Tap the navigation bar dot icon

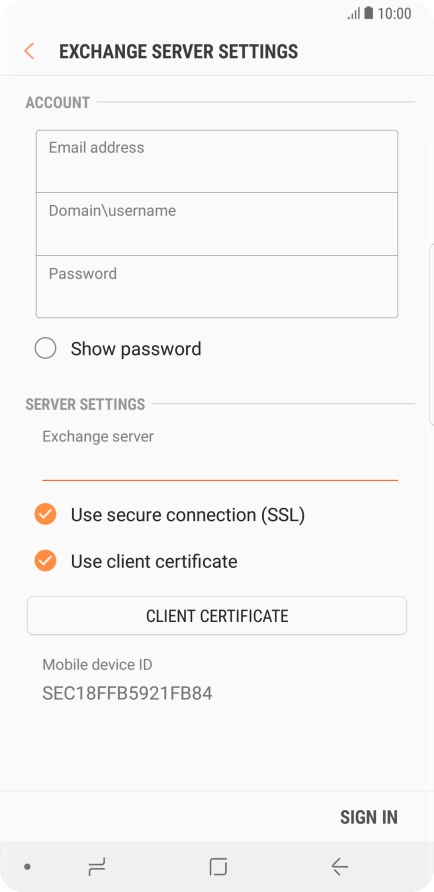tap(27, 867)
